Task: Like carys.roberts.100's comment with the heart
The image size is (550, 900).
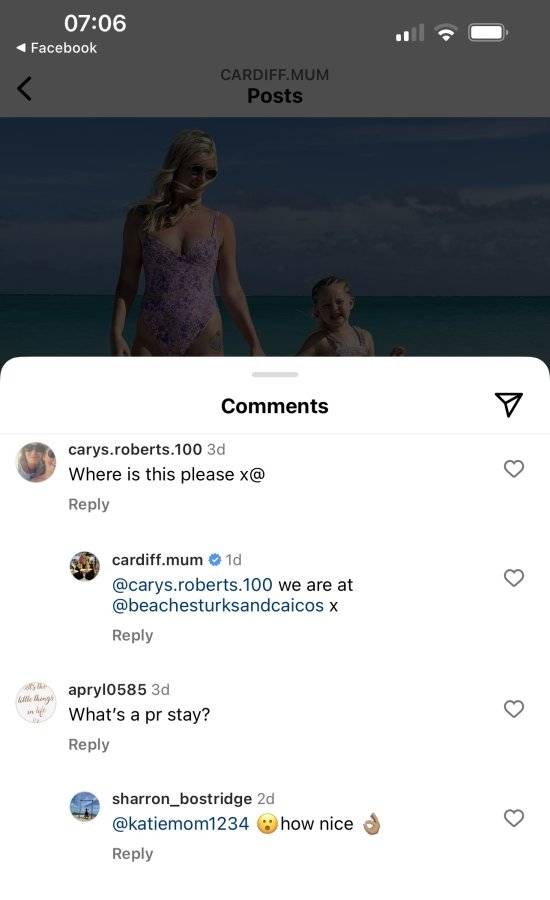Action: (x=514, y=468)
